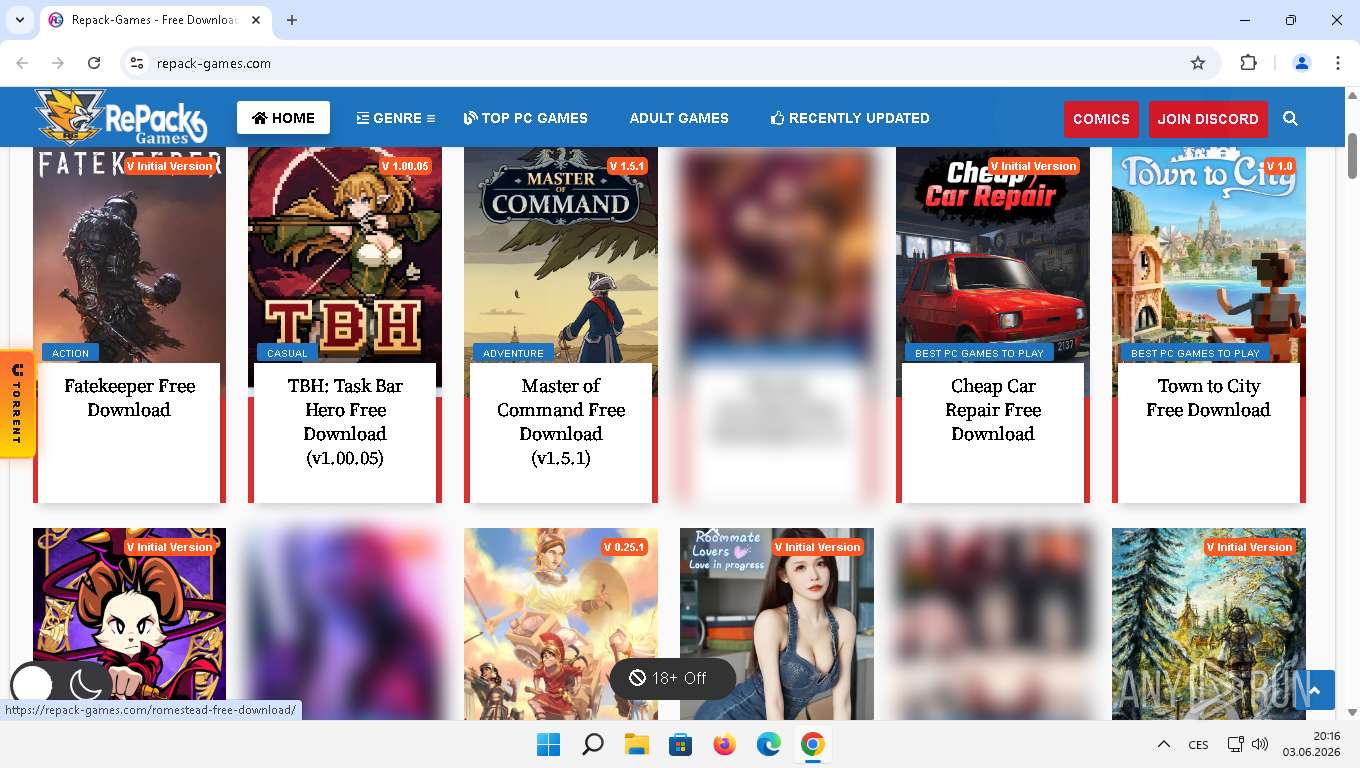Open site information icon in address bar
This screenshot has width=1360, height=768.
138,63
